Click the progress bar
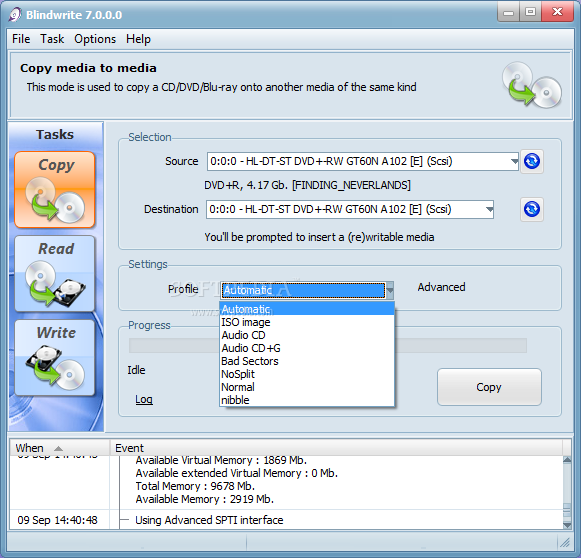The image size is (581, 558). pyautogui.click(x=328, y=345)
